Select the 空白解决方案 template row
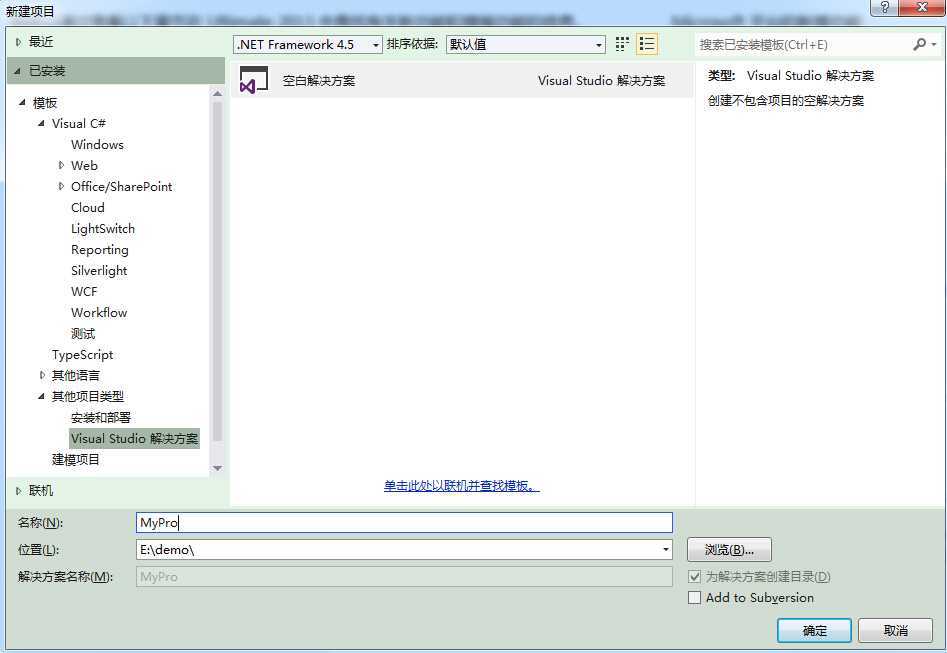This screenshot has width=947, height=653. (462, 80)
